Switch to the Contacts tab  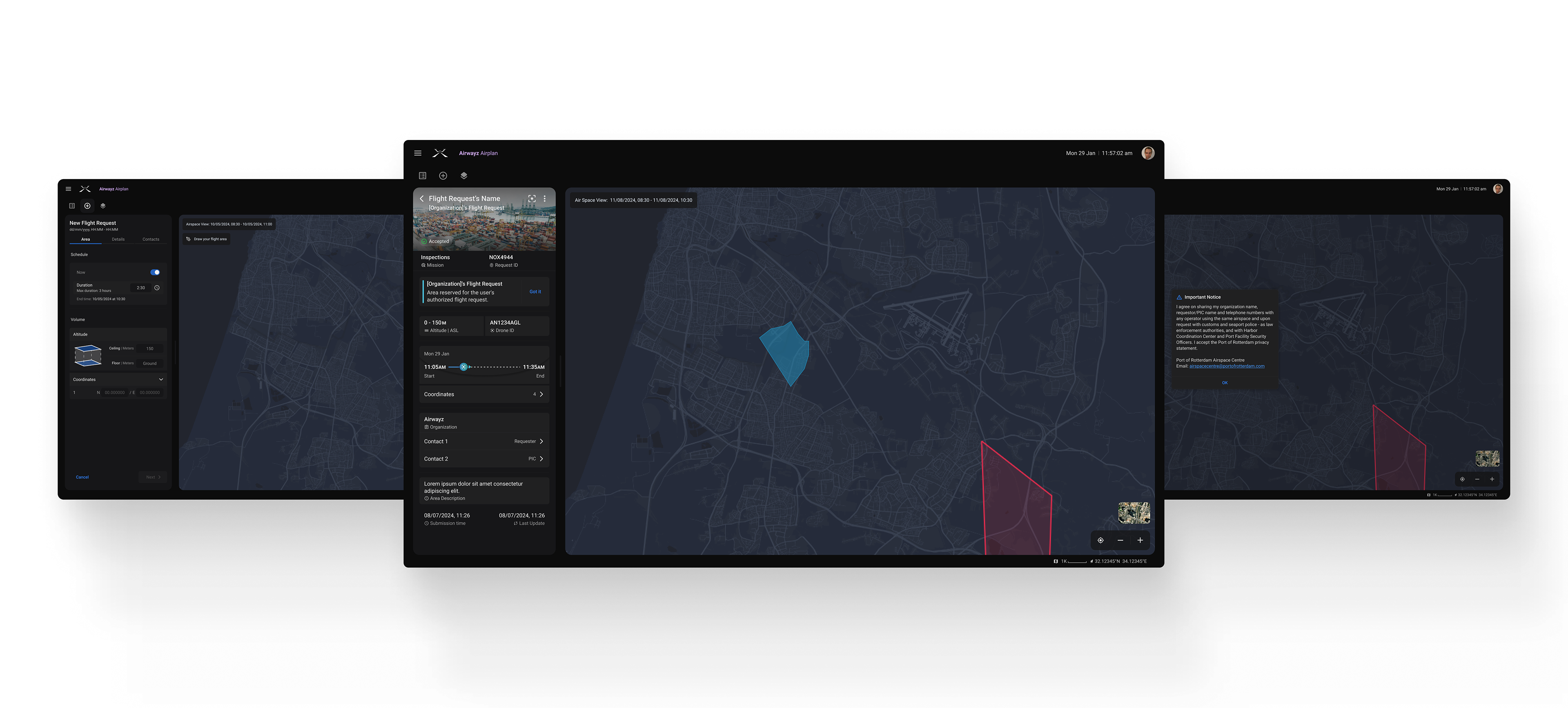pos(150,239)
